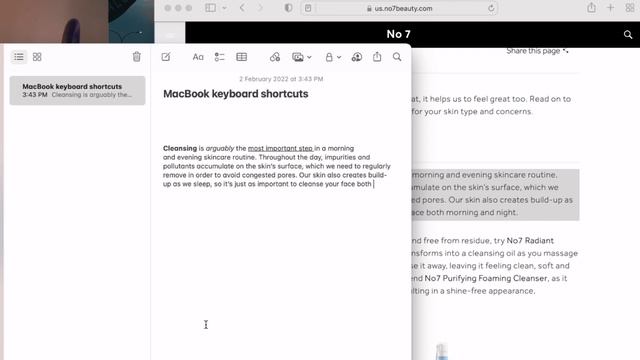This screenshot has width=640, height=360.
Task: Click the add link icon in Notes
Action: click(275, 57)
